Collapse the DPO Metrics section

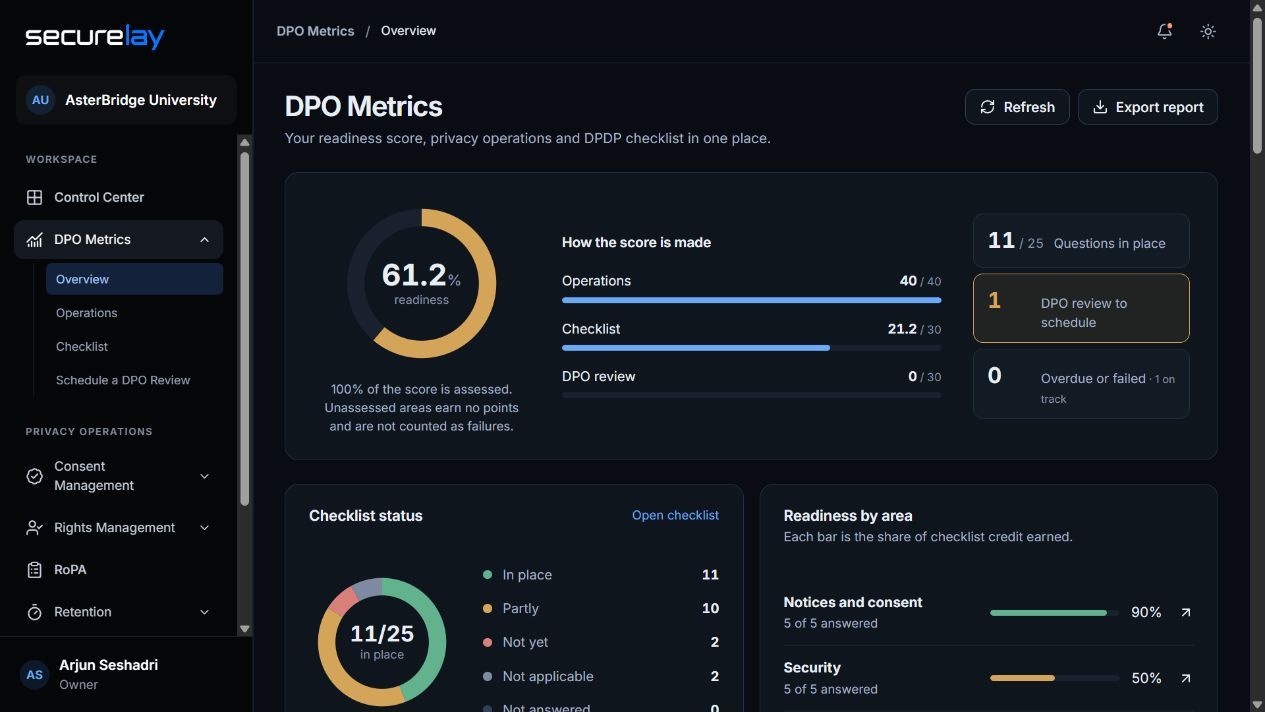(x=204, y=239)
